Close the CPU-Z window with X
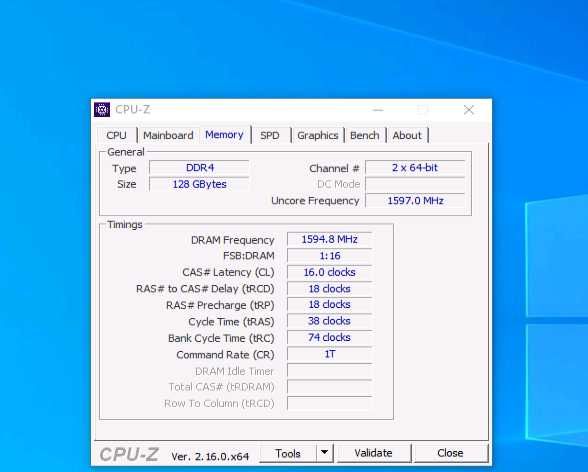Image resolution: width=588 pixels, height=472 pixels. [x=469, y=110]
